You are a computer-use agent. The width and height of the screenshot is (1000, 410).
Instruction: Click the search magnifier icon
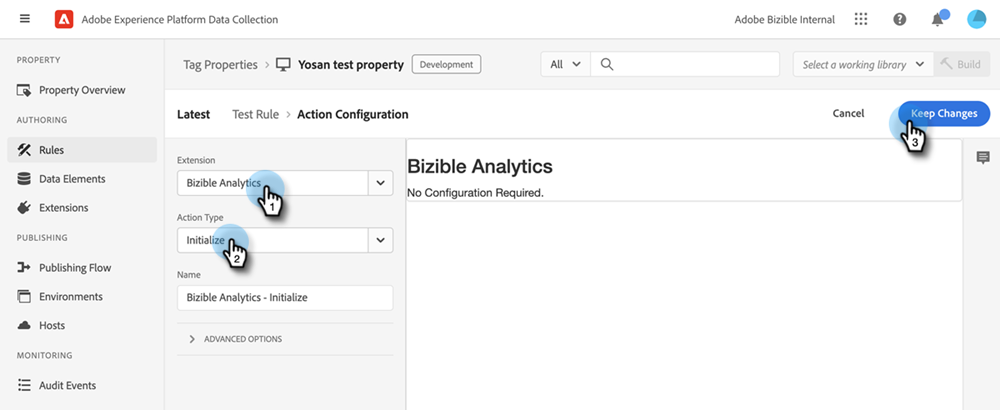[607, 64]
